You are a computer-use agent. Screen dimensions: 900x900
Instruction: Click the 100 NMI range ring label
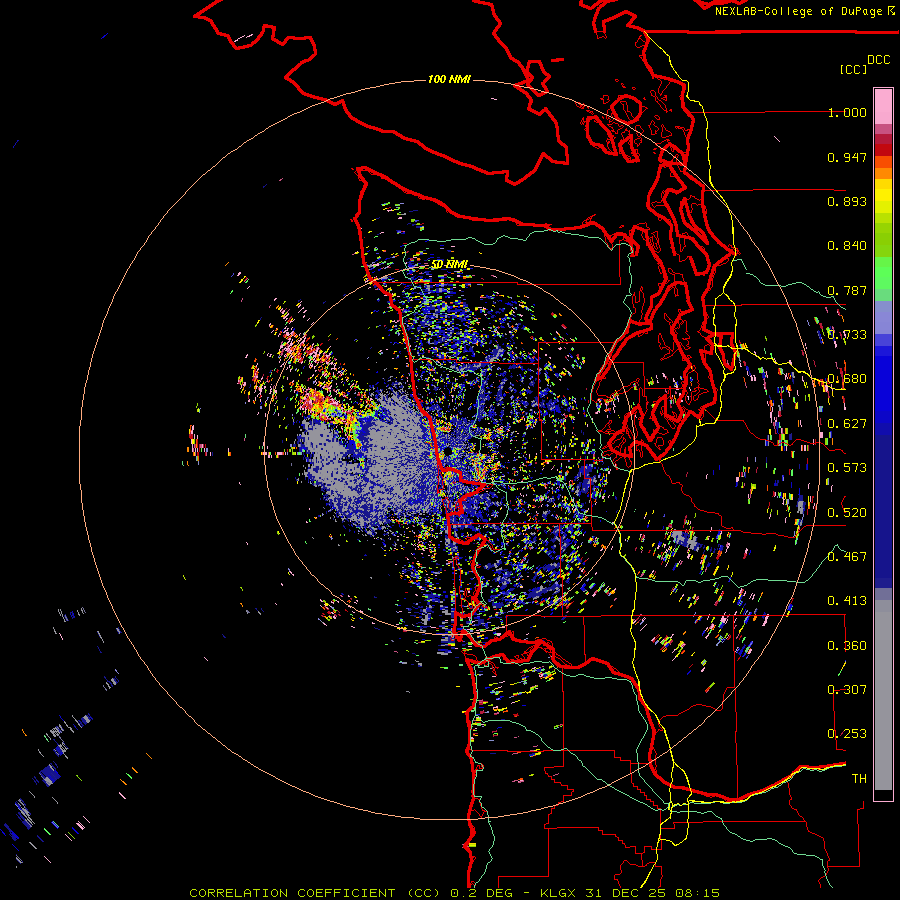(449, 79)
